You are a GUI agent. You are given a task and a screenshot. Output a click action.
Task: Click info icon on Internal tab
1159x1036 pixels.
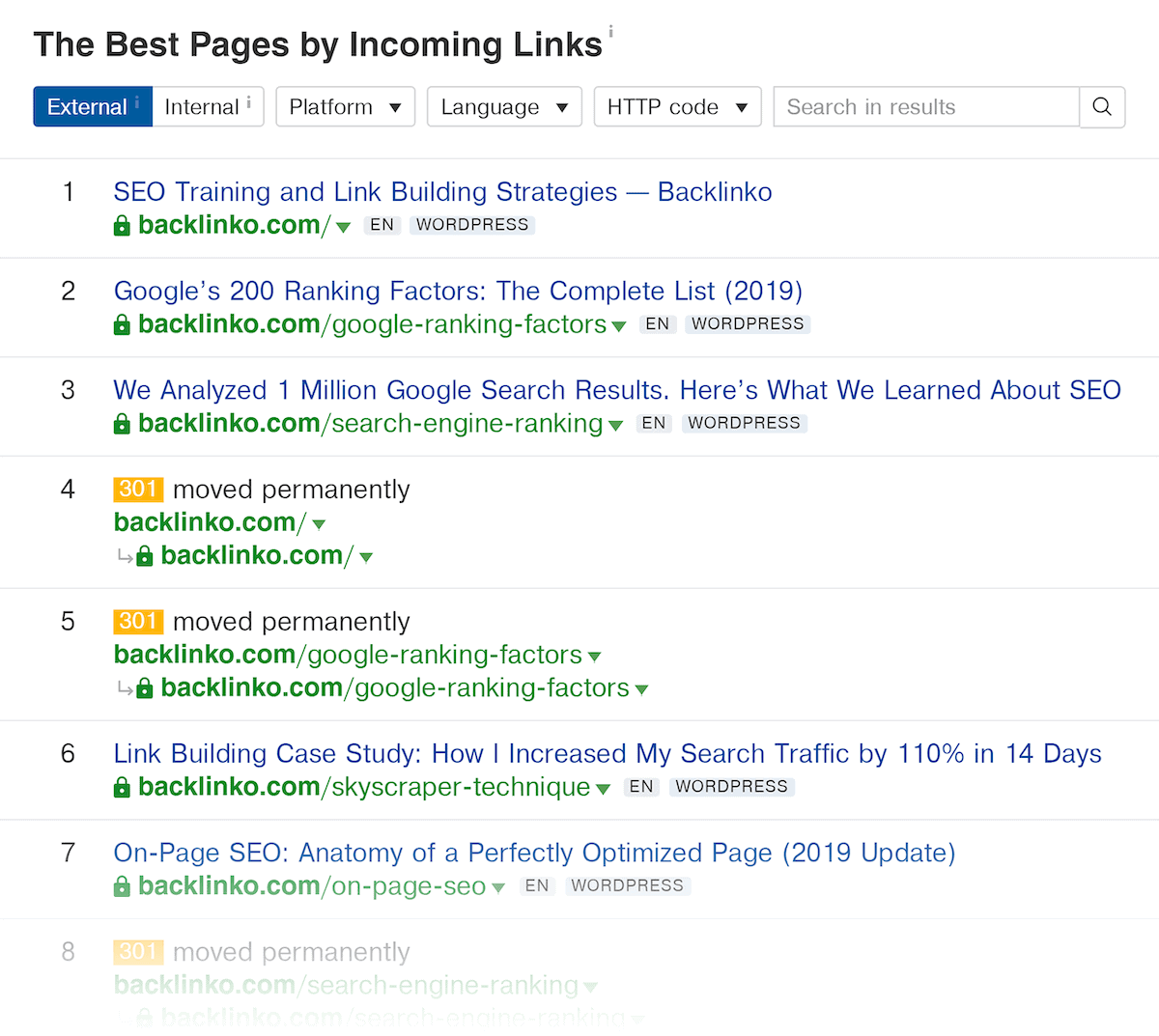click(x=249, y=101)
